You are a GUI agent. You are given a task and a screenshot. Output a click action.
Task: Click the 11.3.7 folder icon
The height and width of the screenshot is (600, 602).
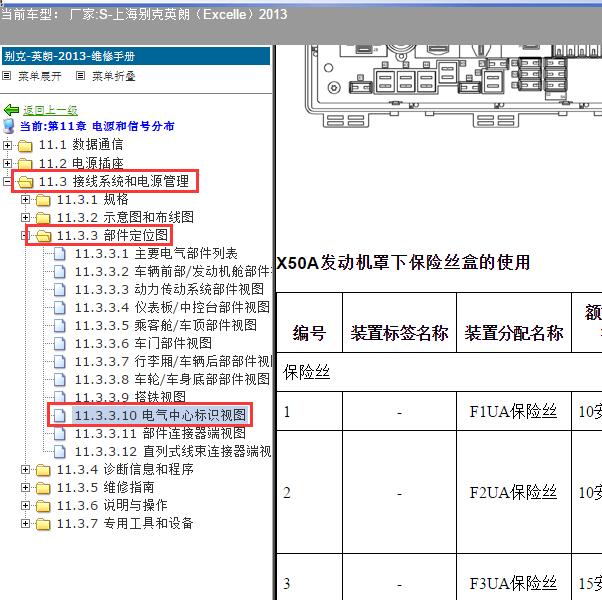coord(43,524)
